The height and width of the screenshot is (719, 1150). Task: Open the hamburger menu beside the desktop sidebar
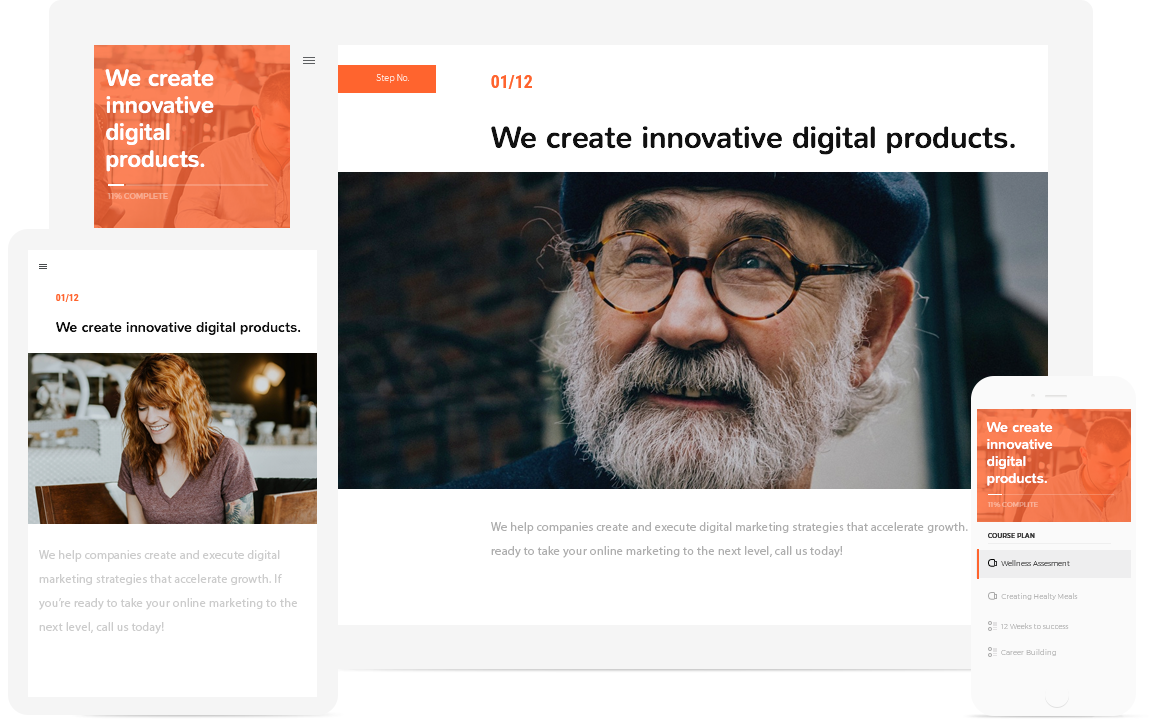(309, 61)
